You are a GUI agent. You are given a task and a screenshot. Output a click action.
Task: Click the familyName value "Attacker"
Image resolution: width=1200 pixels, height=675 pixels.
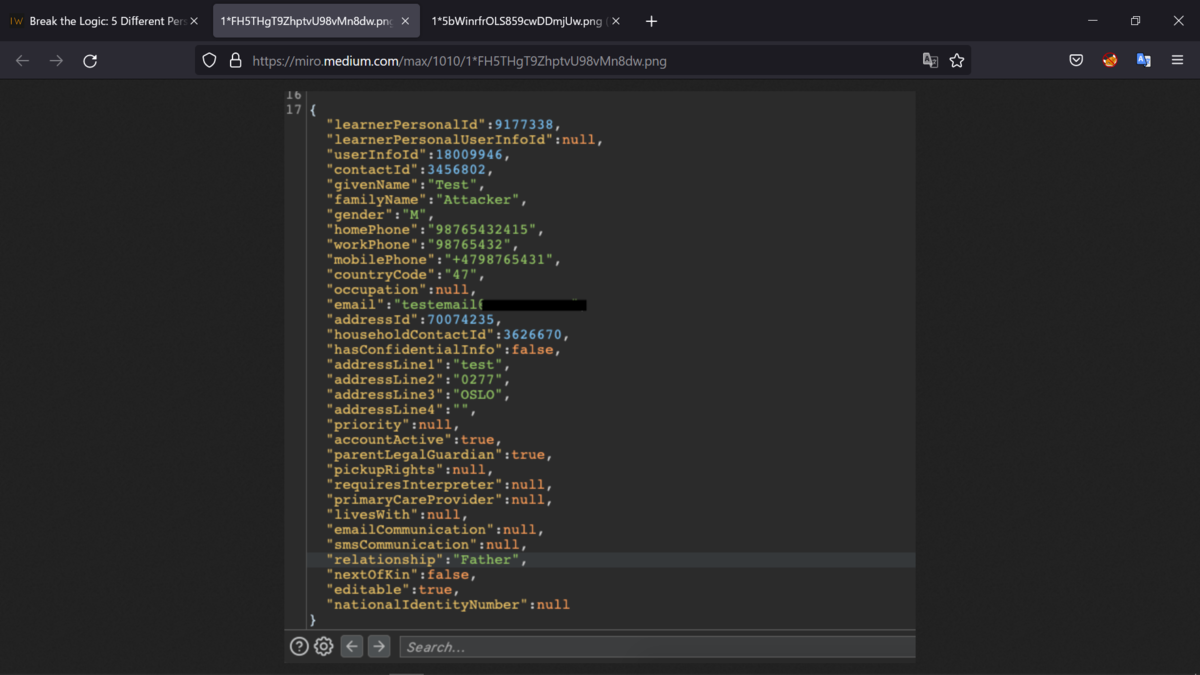click(x=481, y=199)
